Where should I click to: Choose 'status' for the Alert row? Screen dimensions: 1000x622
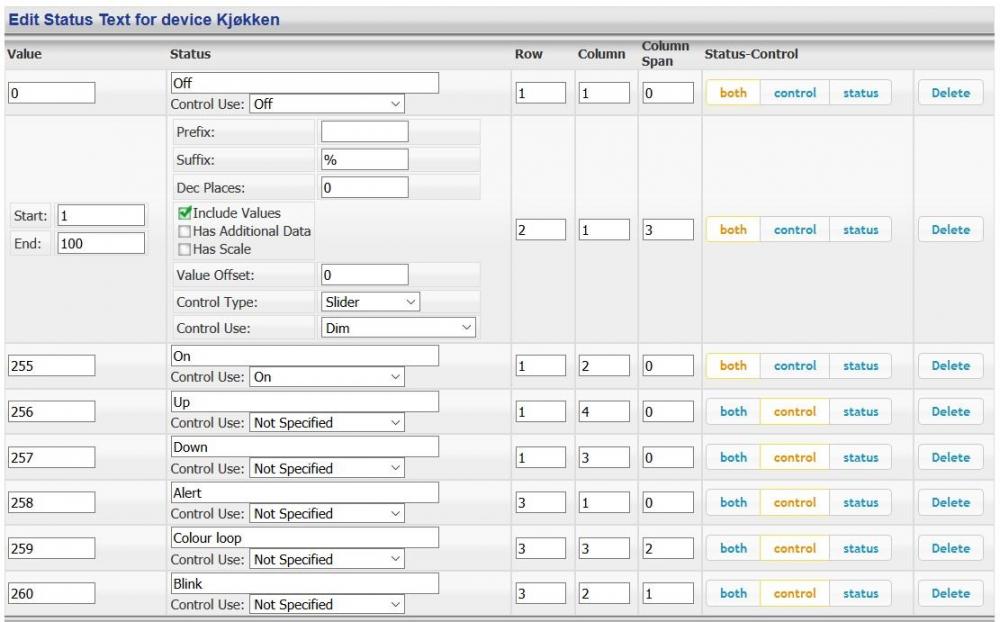click(x=860, y=503)
